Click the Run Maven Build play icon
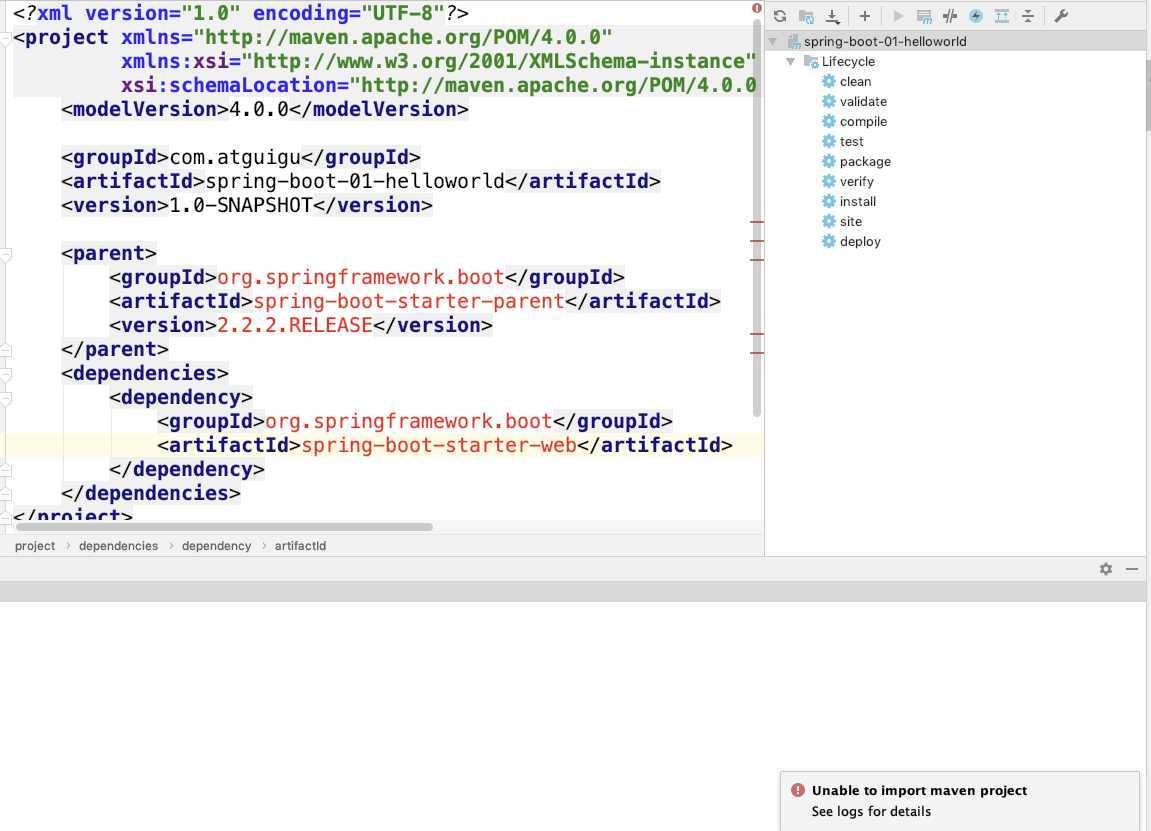The image size is (1151, 831). [x=897, y=16]
